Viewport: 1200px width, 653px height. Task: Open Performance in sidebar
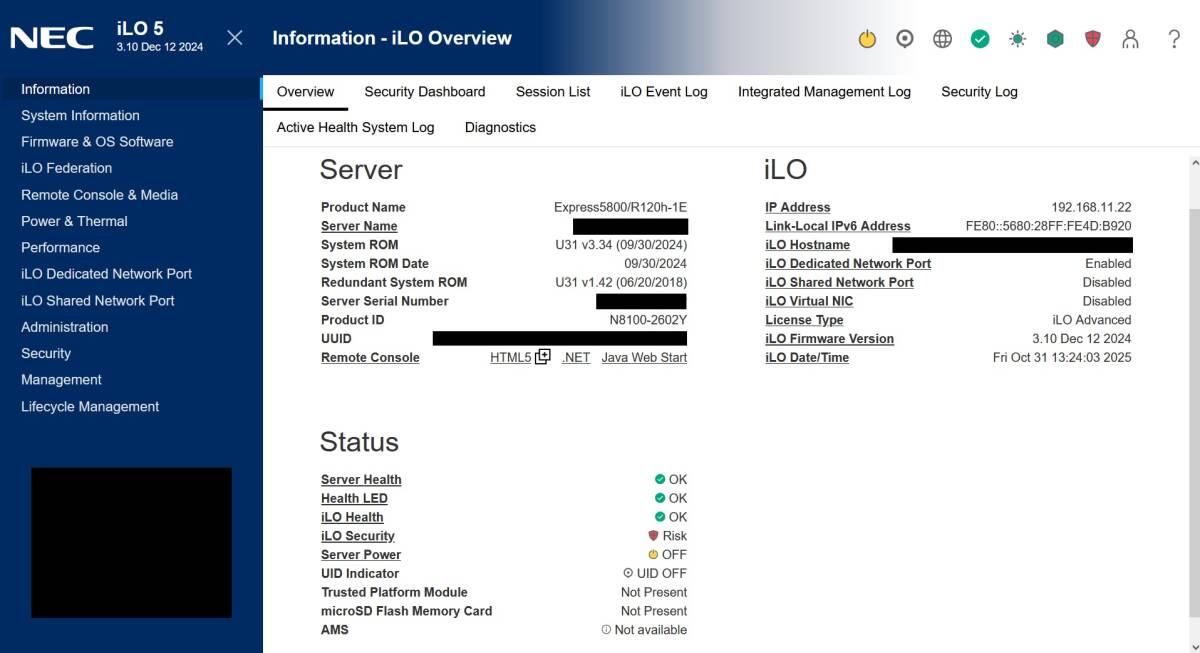[60, 248]
